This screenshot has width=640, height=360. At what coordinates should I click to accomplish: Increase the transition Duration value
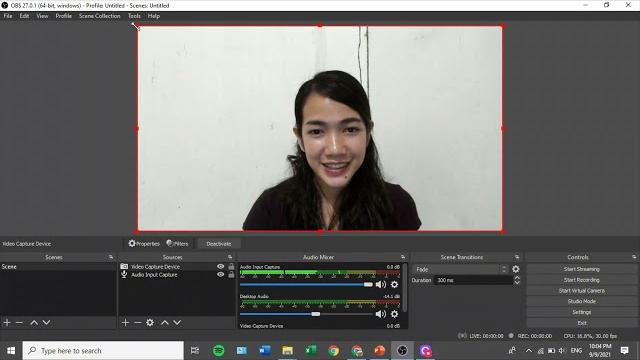(x=517, y=278)
